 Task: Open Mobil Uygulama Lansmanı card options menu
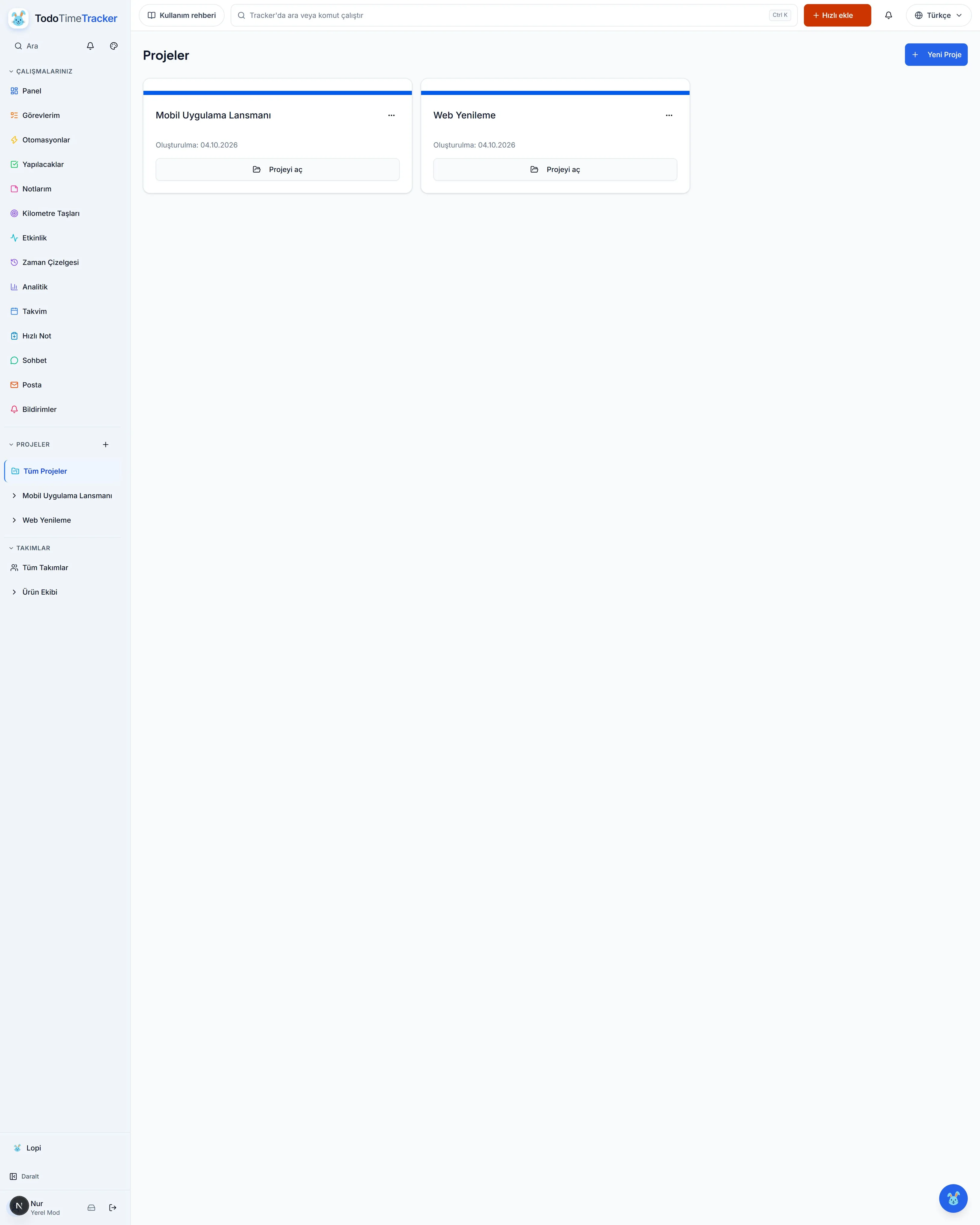(391, 115)
